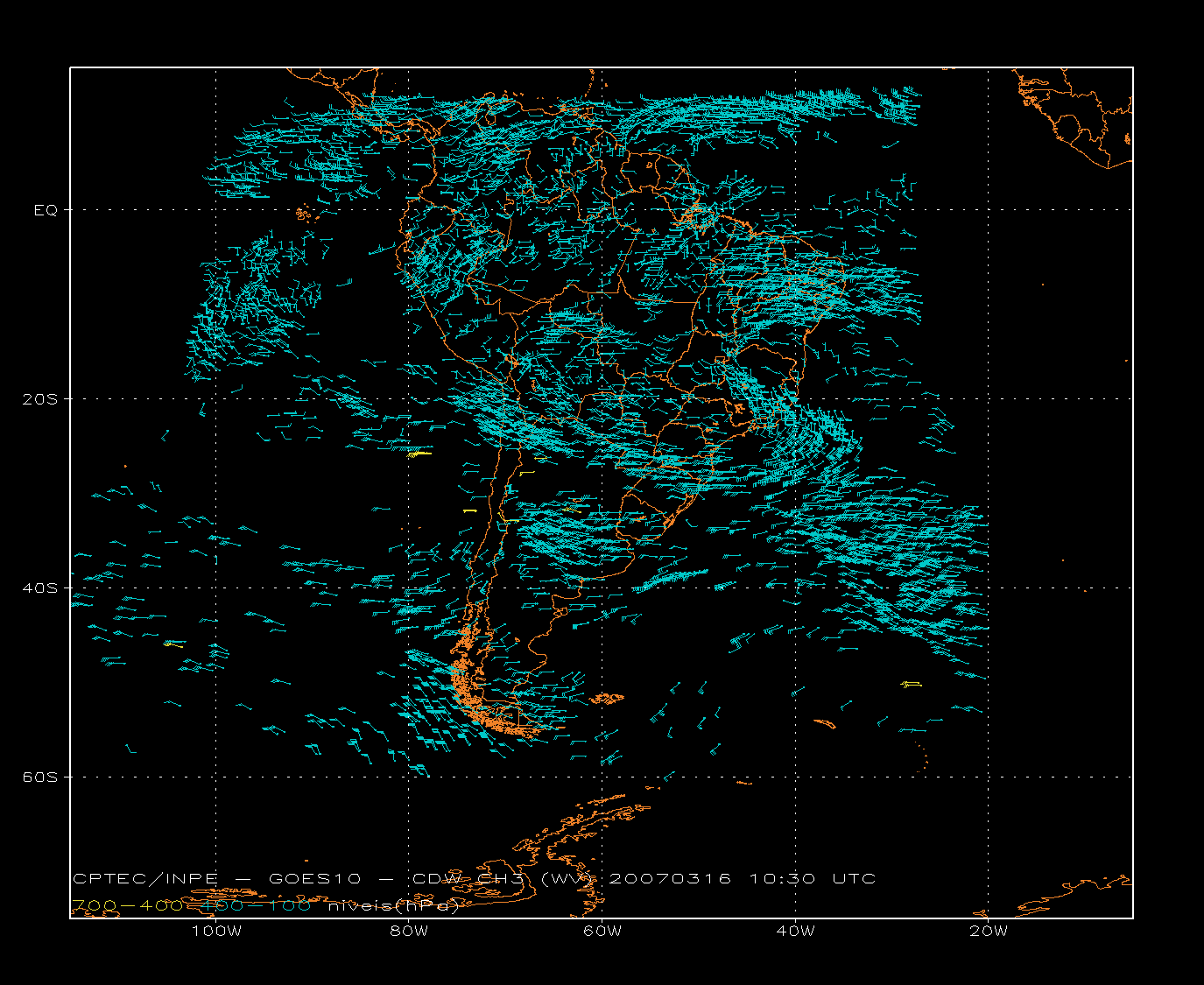
Task: Click the yellow "700-400" level legend
Action: (x=128, y=906)
